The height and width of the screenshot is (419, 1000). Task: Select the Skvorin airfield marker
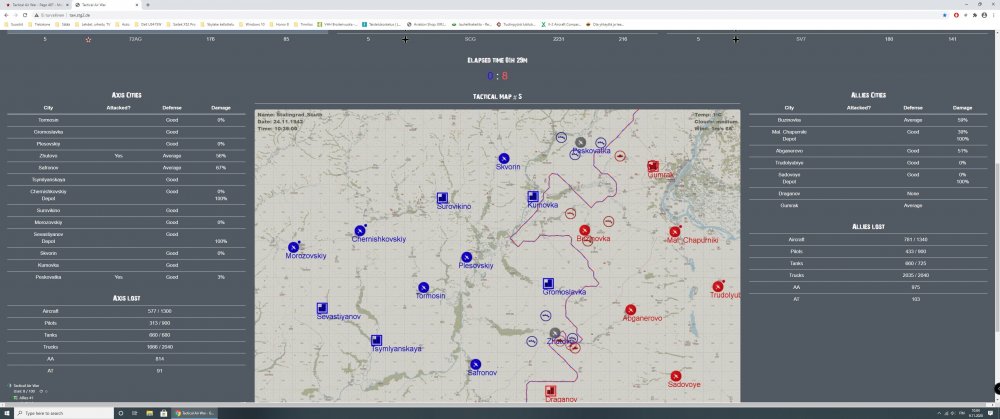click(x=505, y=158)
